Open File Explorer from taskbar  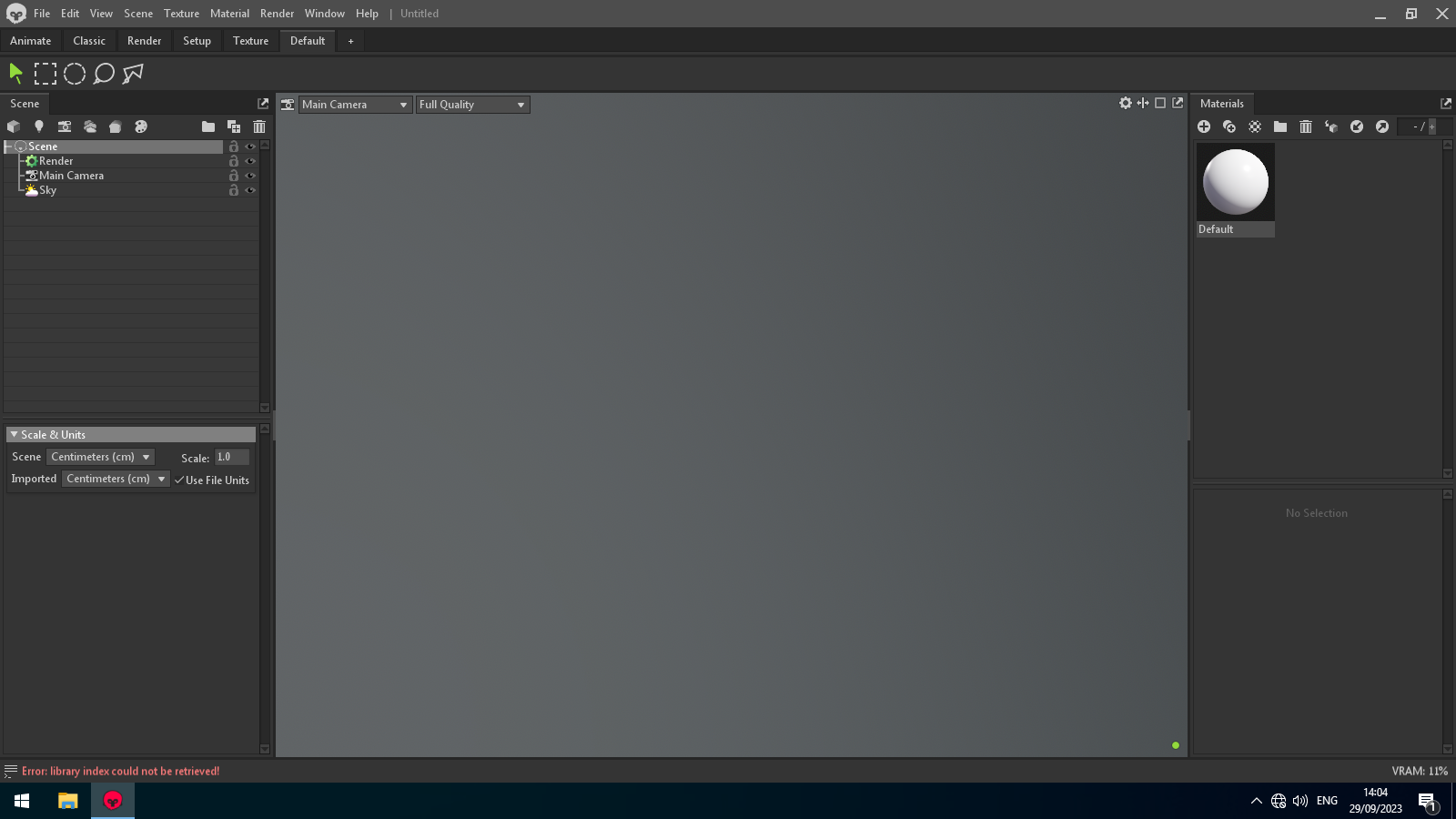pos(67,801)
